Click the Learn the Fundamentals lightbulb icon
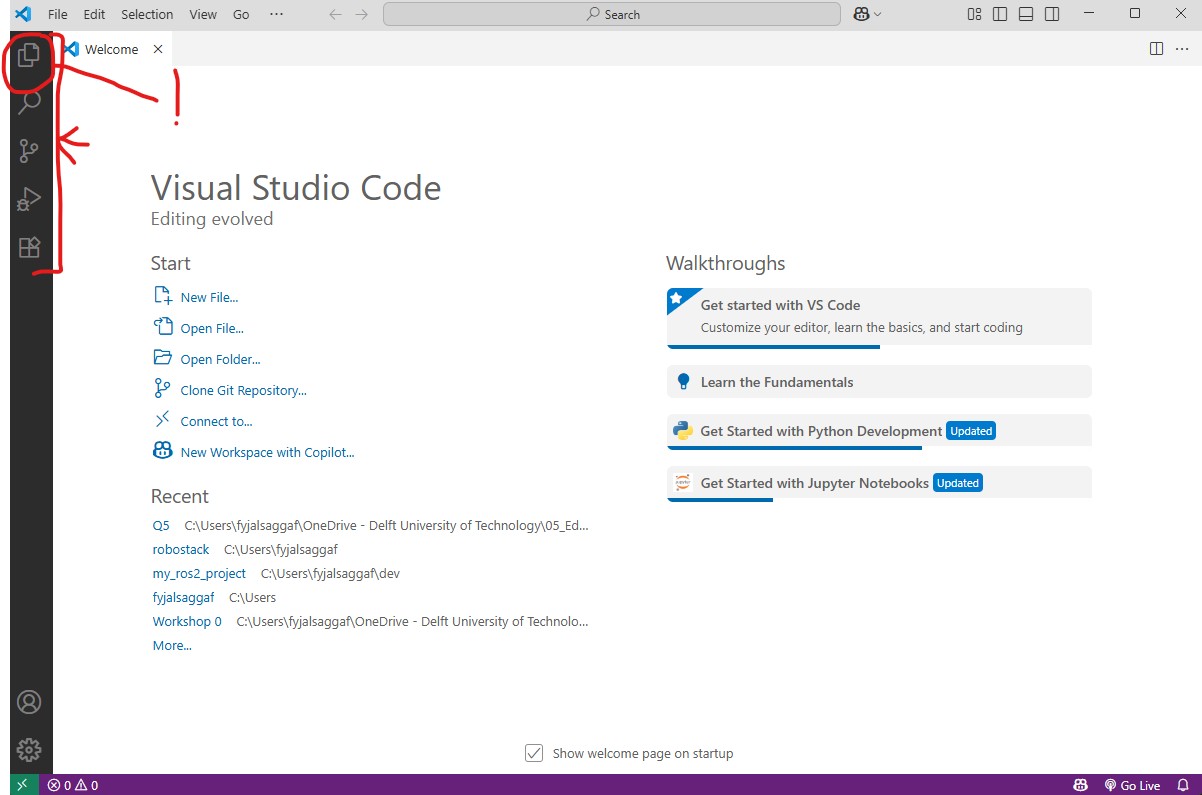 (x=684, y=382)
